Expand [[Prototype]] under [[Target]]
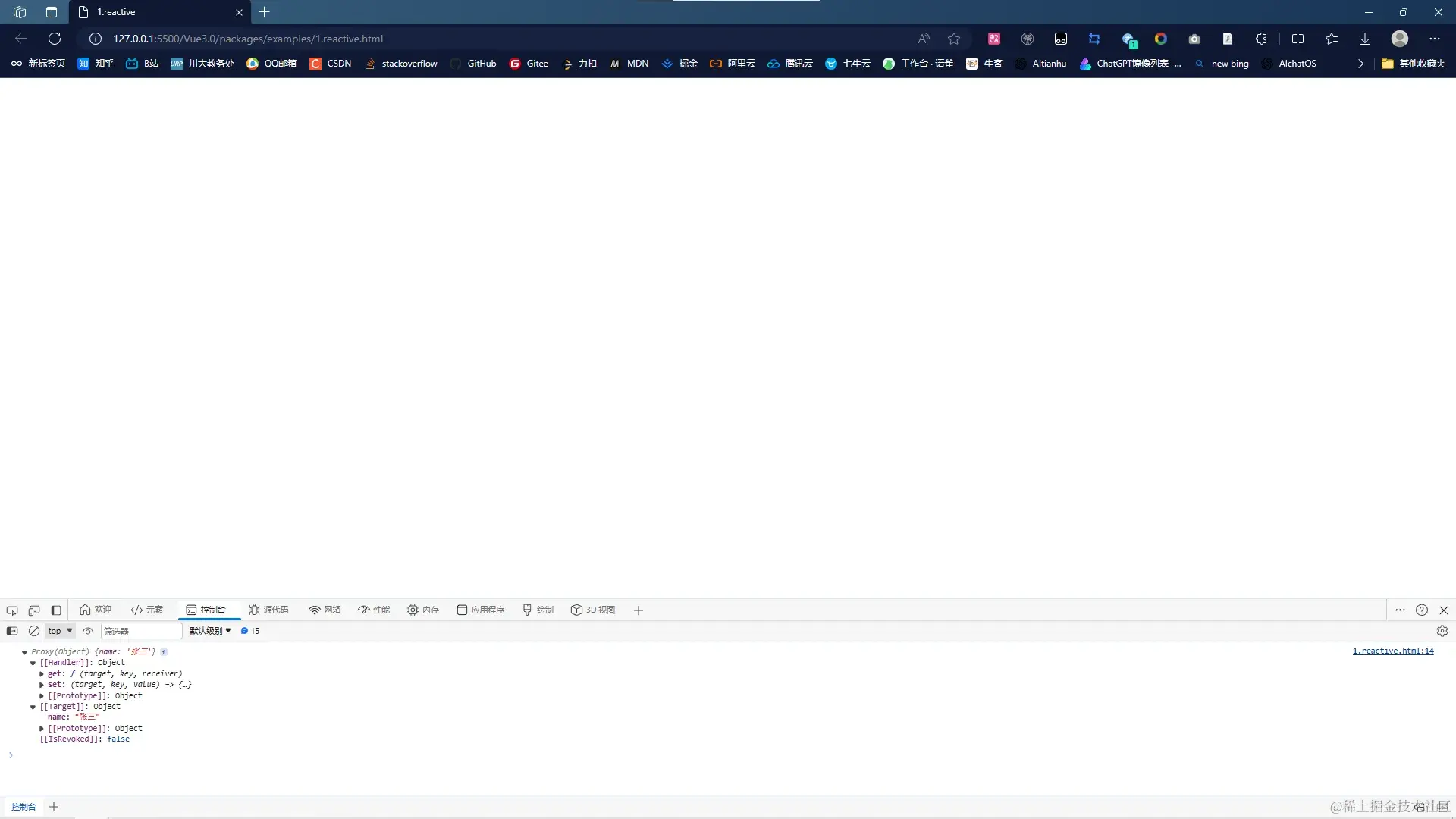This screenshot has height=819, width=1456. pos(42,728)
